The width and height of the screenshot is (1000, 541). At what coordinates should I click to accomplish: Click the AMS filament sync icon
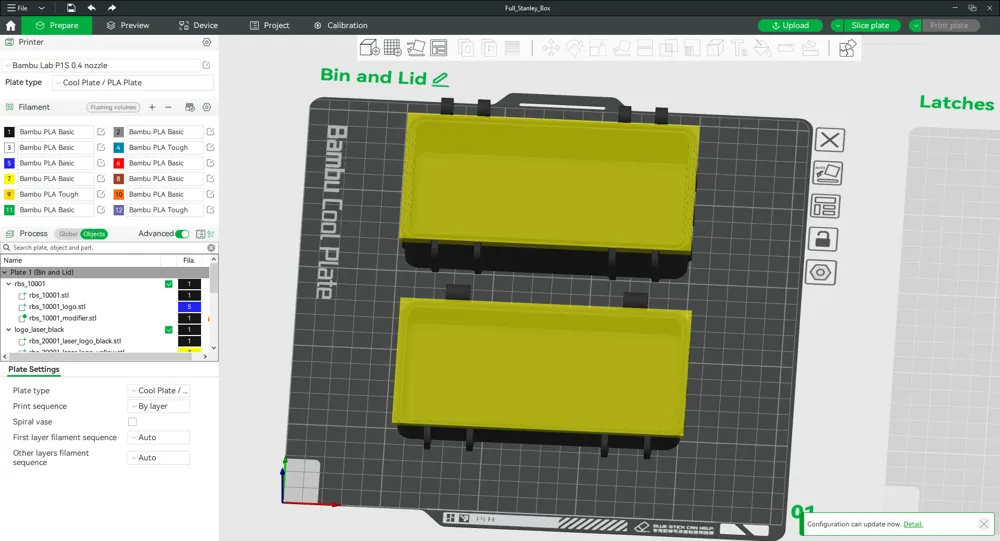click(189, 107)
